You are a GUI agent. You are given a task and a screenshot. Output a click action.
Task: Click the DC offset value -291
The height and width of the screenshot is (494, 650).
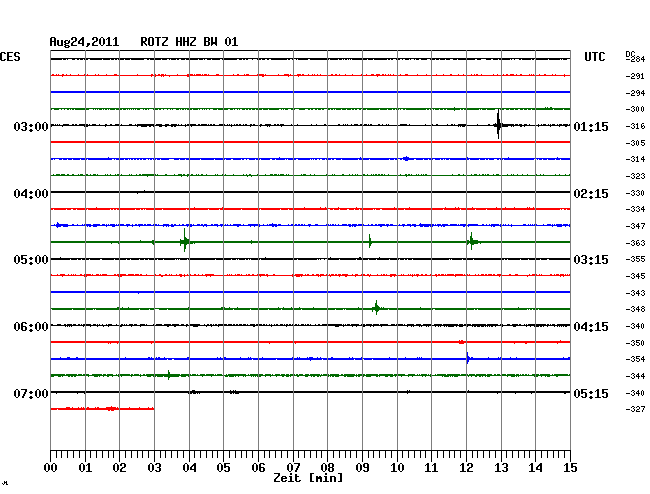635,76
